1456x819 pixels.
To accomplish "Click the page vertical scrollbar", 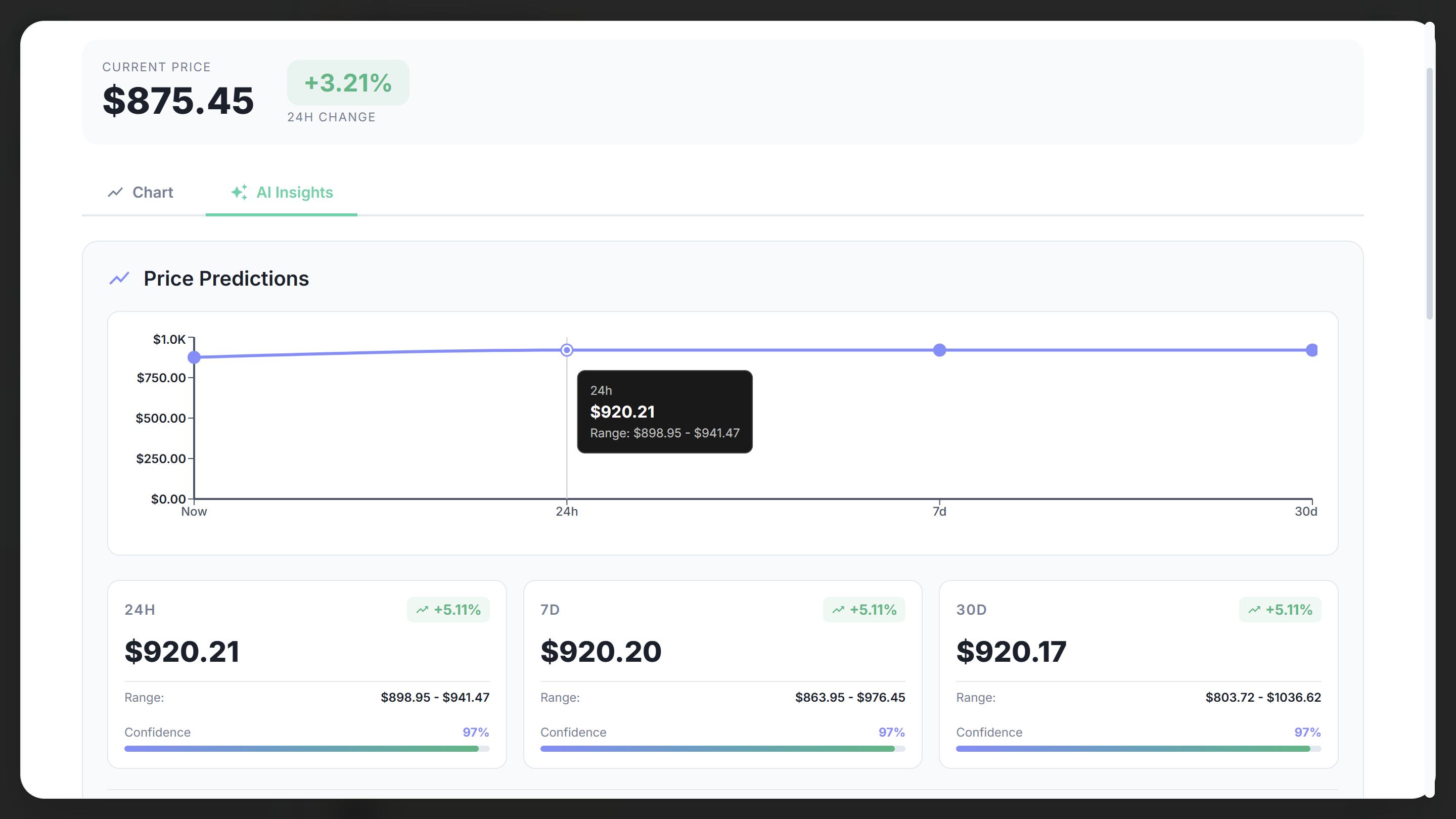I will click(1429, 192).
